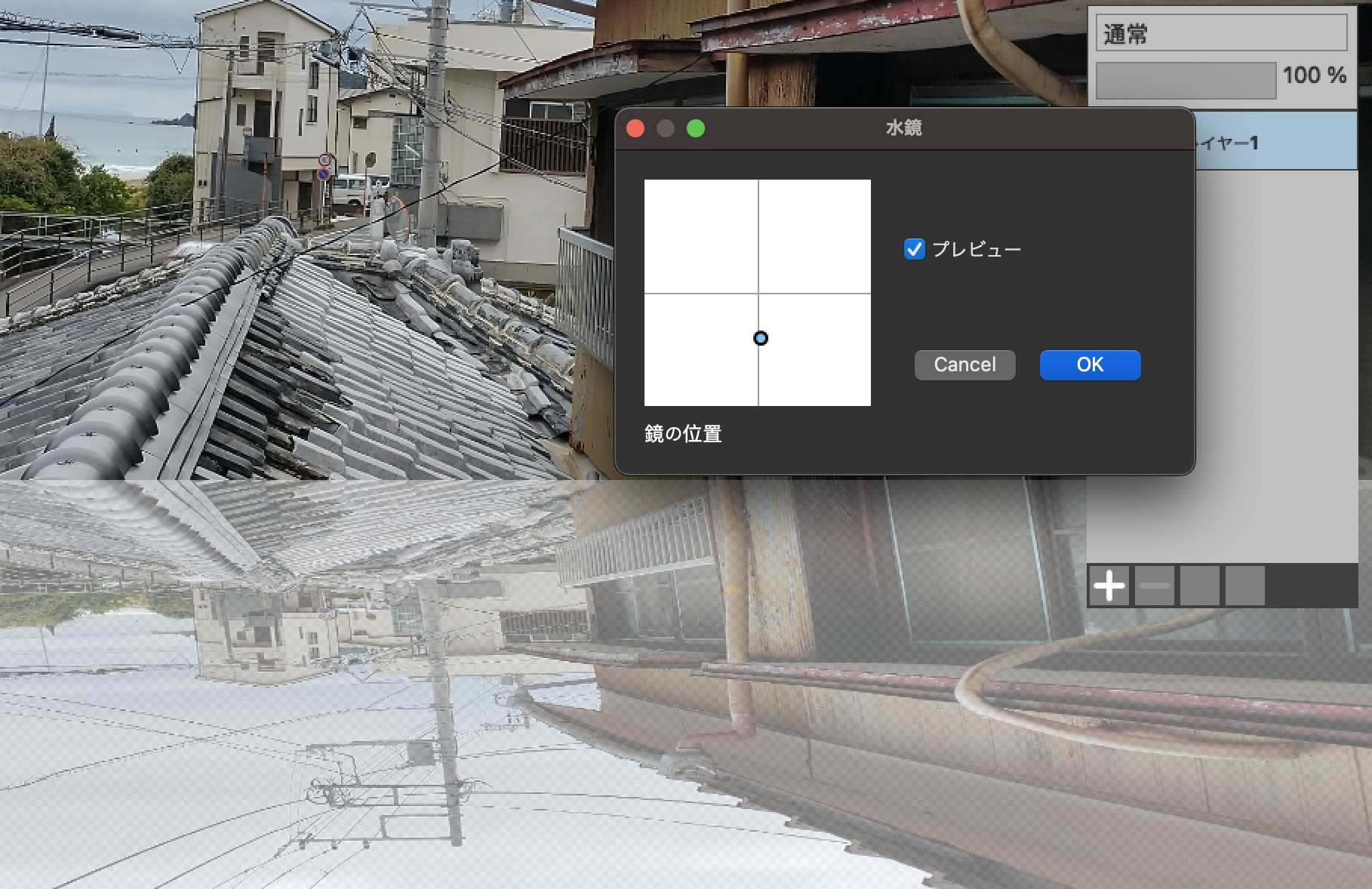Click the layer opacity slider bar
Image resolution: width=1372 pixels, height=889 pixels.
tap(1186, 81)
